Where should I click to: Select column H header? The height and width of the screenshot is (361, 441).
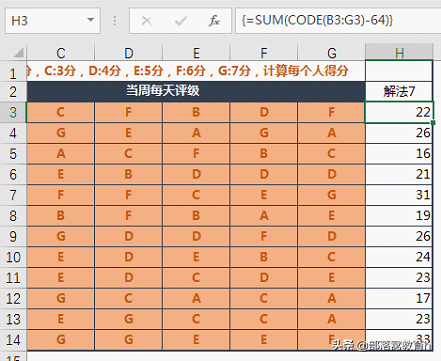coord(399,52)
